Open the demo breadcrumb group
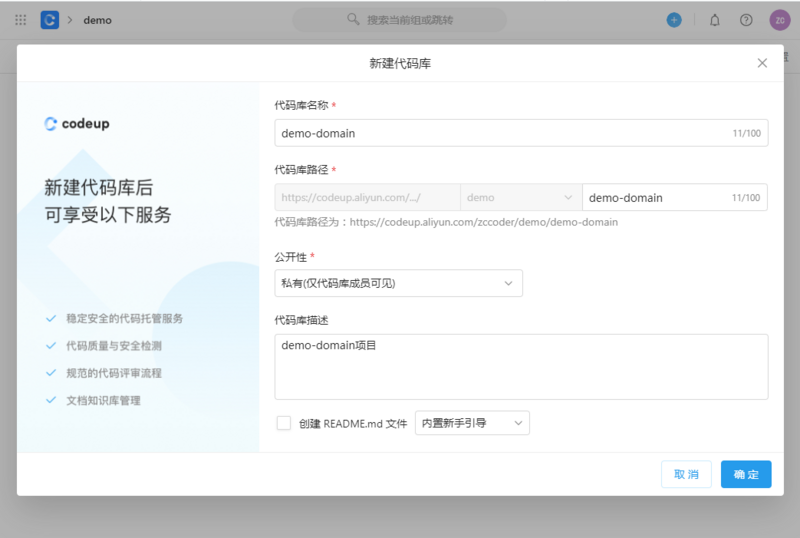 tap(97, 20)
